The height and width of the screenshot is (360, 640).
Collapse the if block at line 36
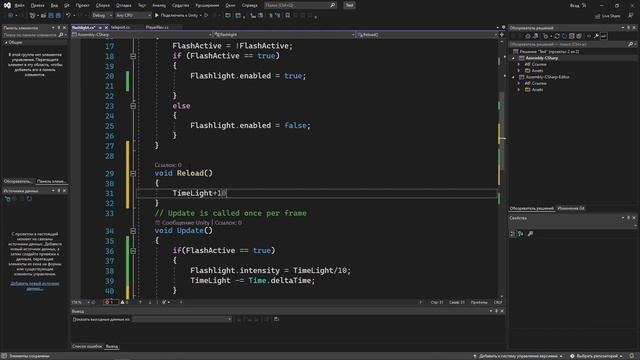pos(133,251)
